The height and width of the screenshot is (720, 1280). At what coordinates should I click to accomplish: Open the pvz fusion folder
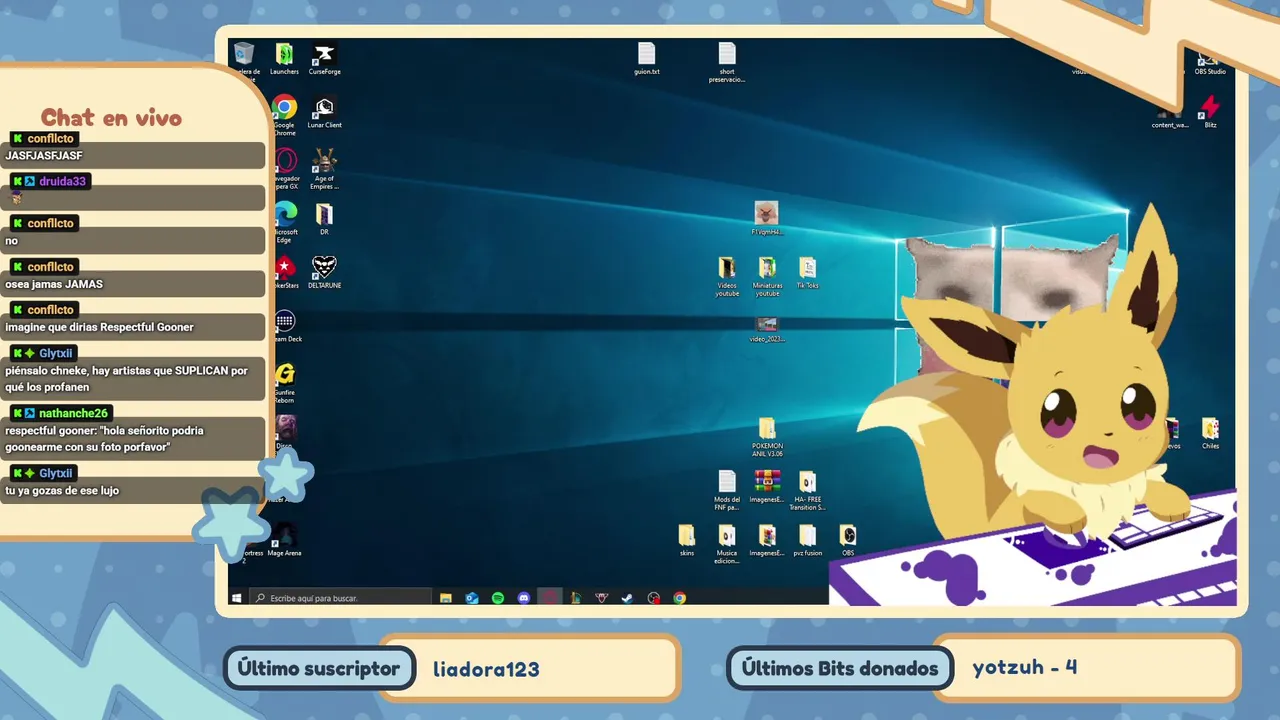point(807,539)
